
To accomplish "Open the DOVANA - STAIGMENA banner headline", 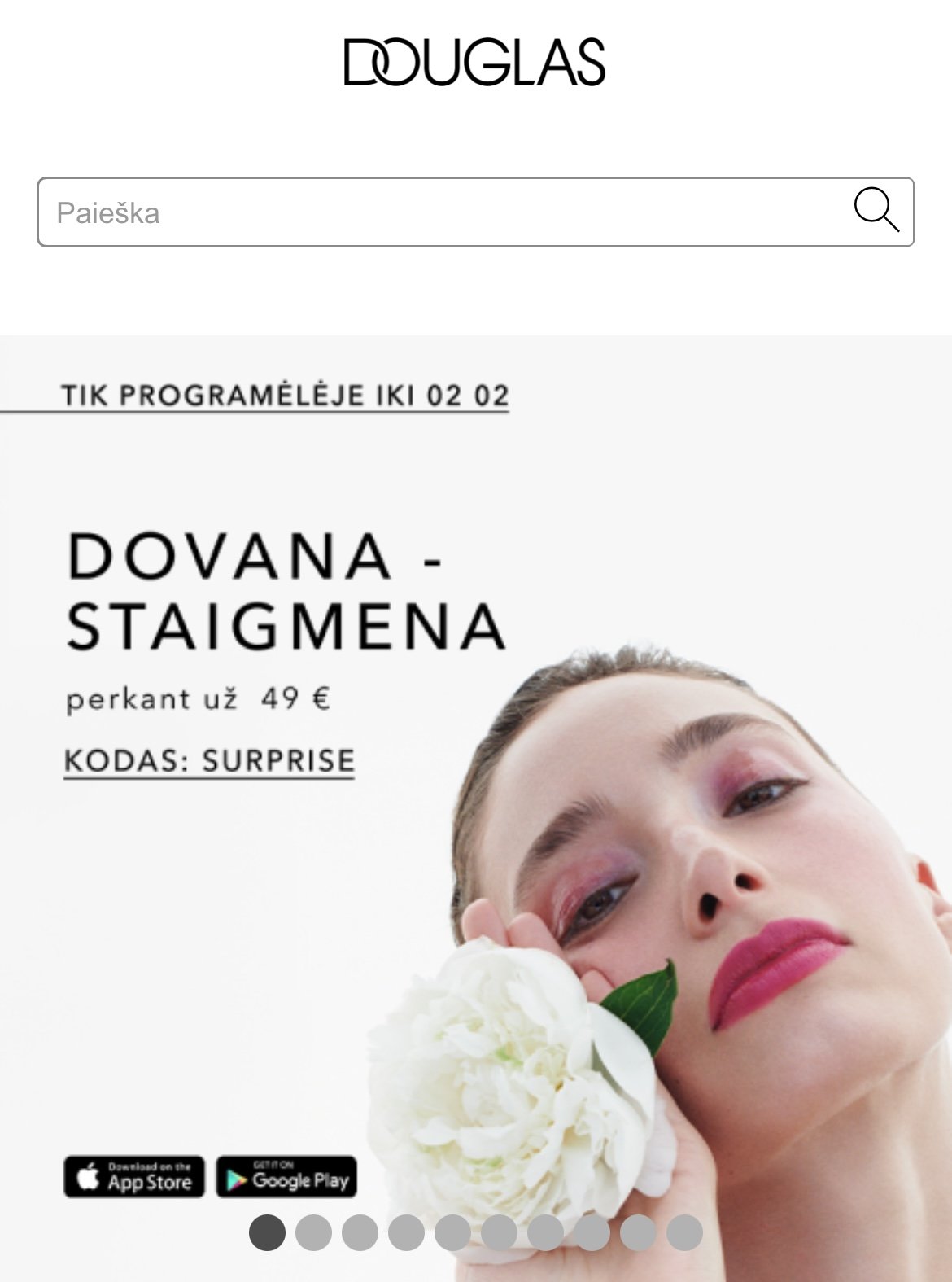I will (285, 591).
